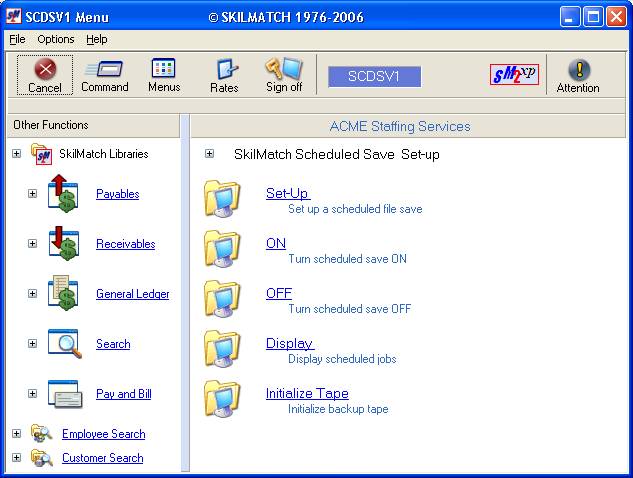Expand the Payables node
This screenshot has height=478, width=633.
(x=32, y=193)
